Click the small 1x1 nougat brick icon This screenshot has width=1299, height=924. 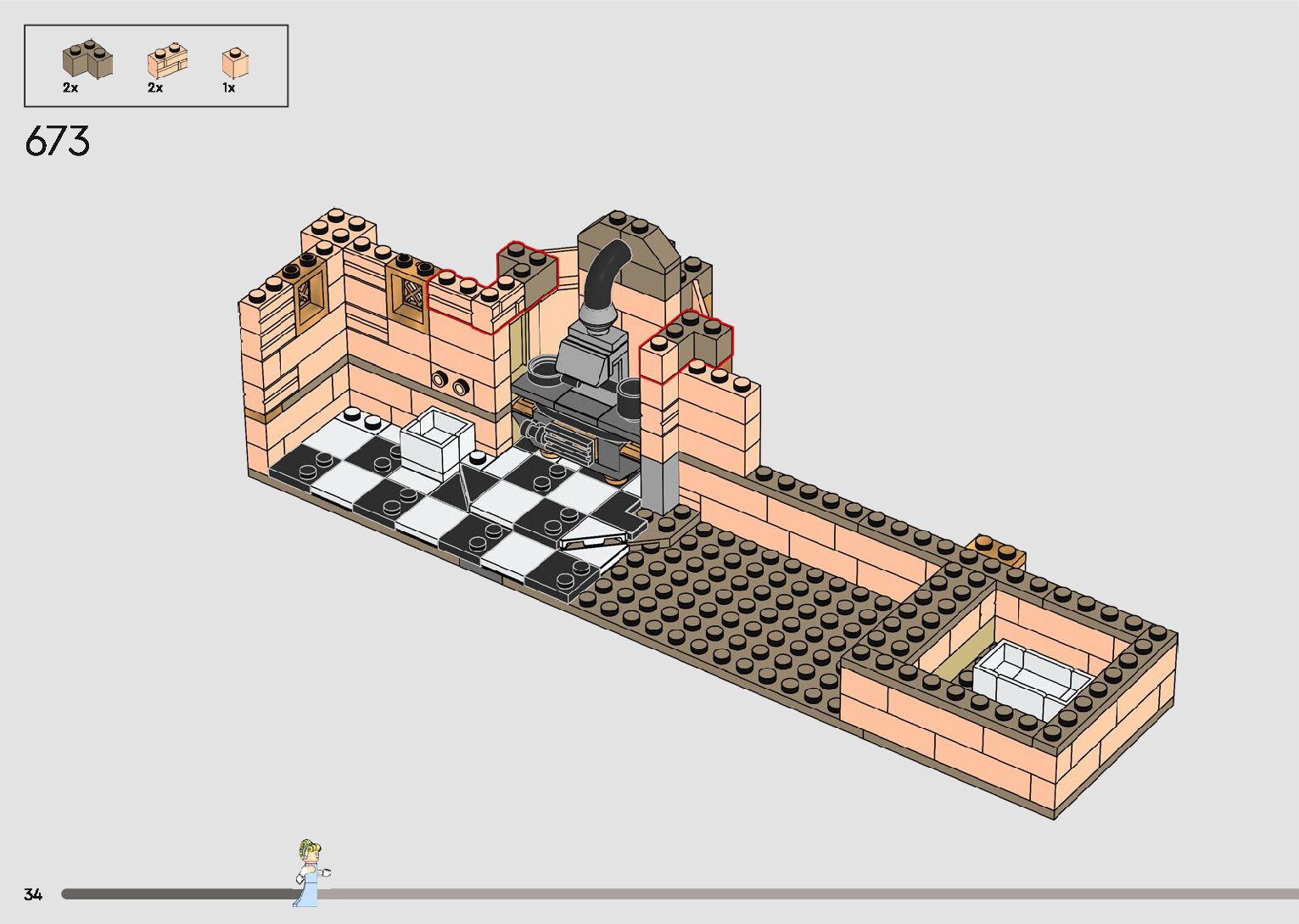(235, 62)
